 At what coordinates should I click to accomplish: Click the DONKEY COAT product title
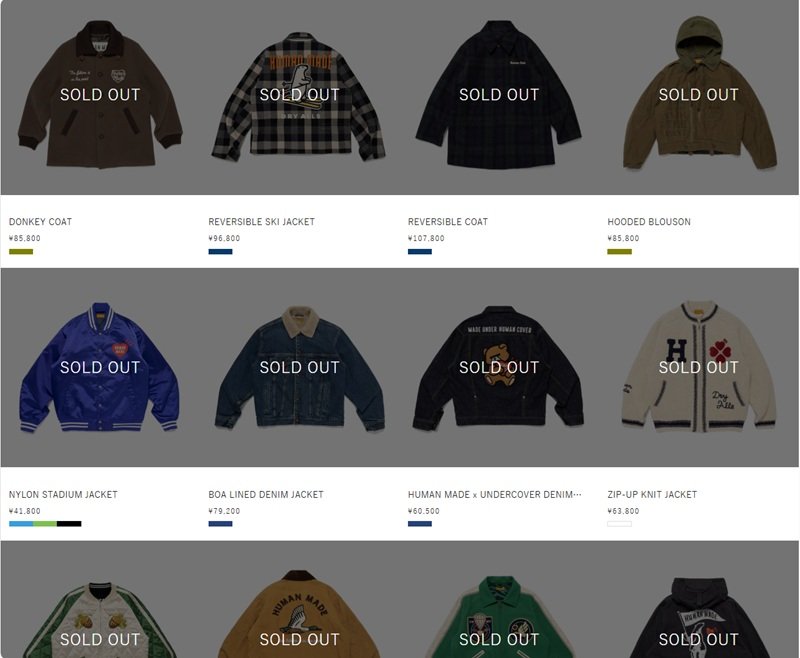coord(40,222)
